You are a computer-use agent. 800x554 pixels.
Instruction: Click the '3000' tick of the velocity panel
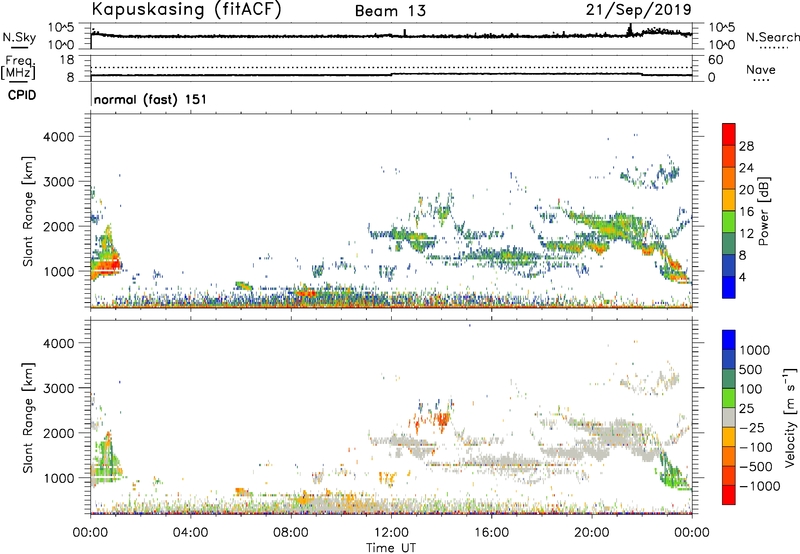tap(58, 388)
